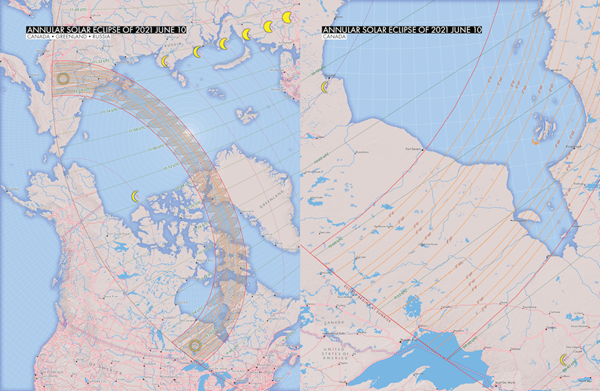
Task: Click the crescent sun icon in the right map's southeast corner
Action: click(563, 360)
